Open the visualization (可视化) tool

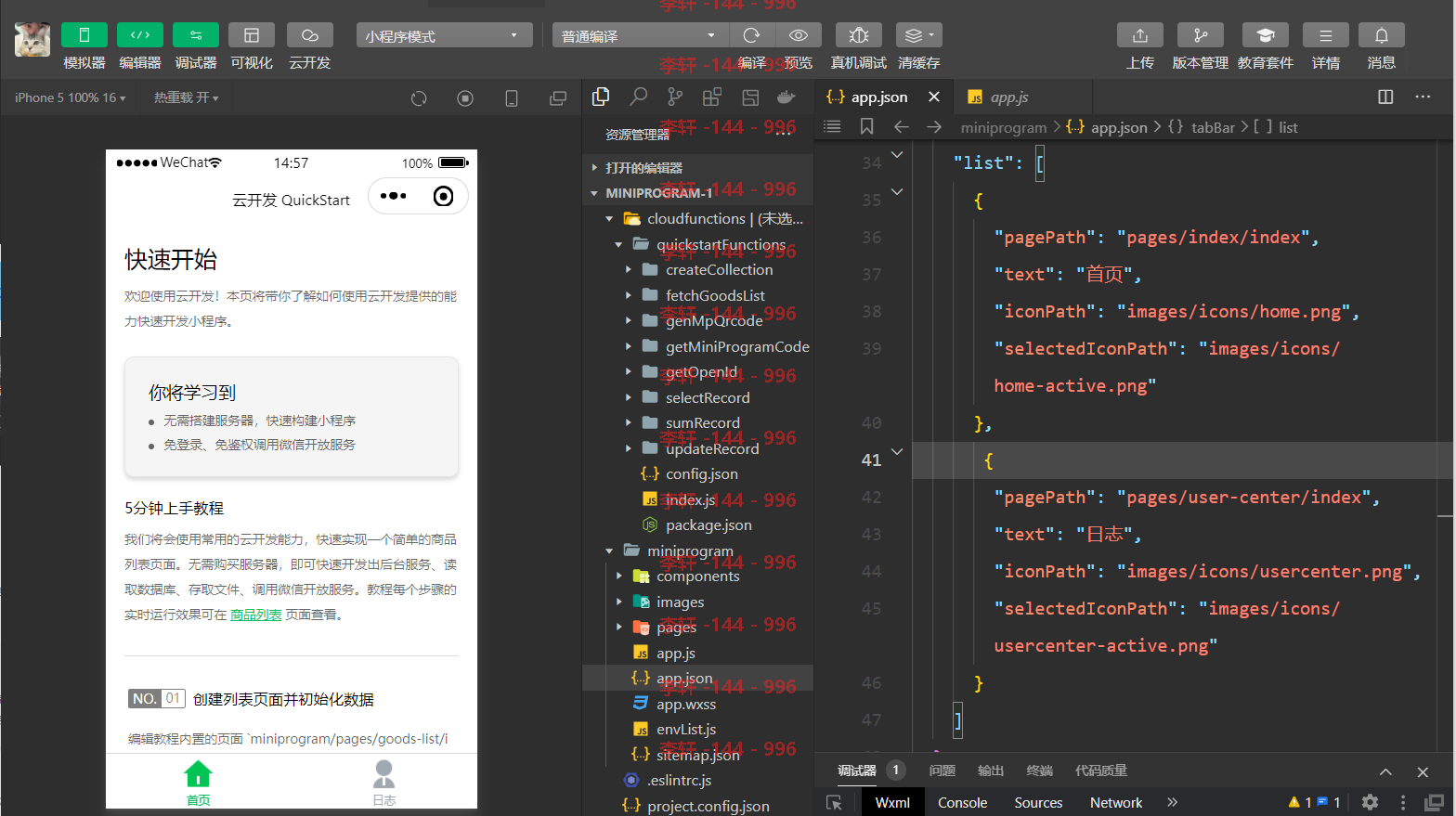252,35
